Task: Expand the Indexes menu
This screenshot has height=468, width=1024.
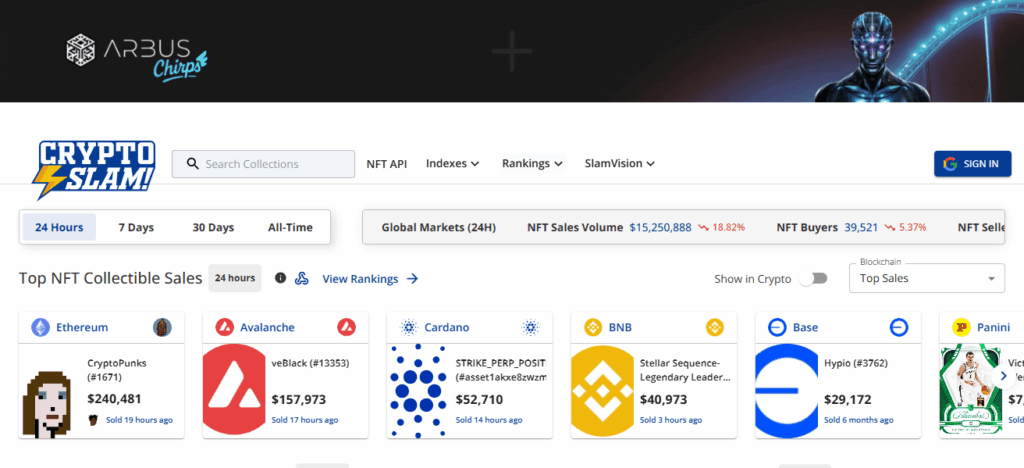Action: point(453,163)
